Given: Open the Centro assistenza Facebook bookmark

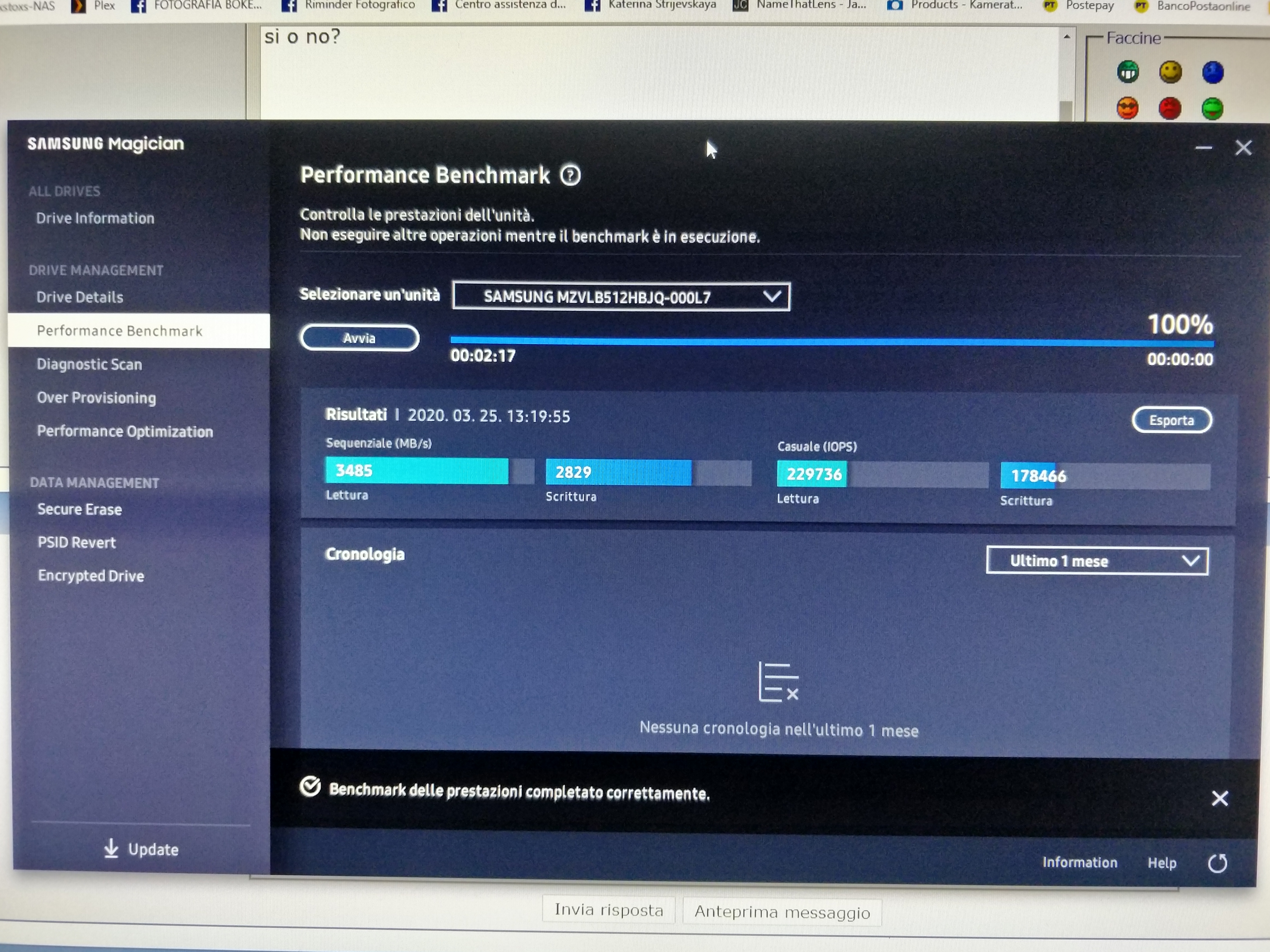Looking at the screenshot, I should point(498,6).
